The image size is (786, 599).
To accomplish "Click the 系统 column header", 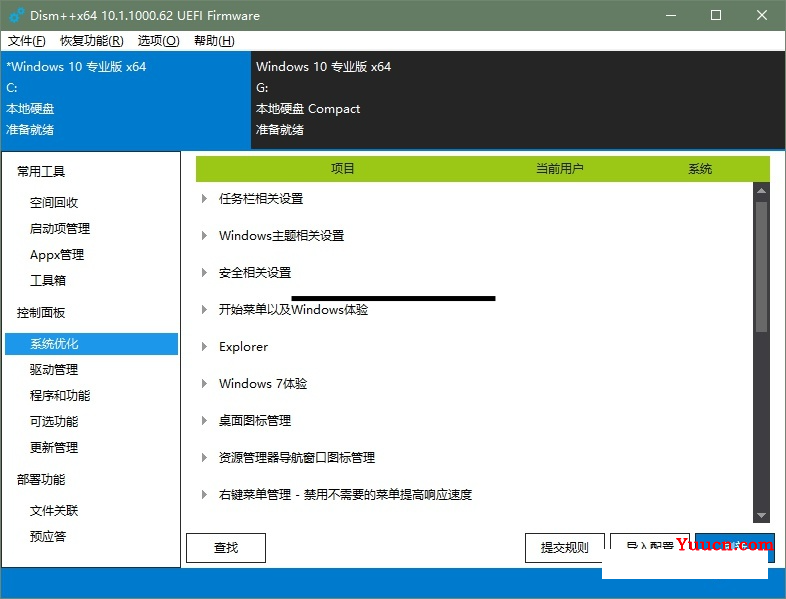I will (700, 168).
